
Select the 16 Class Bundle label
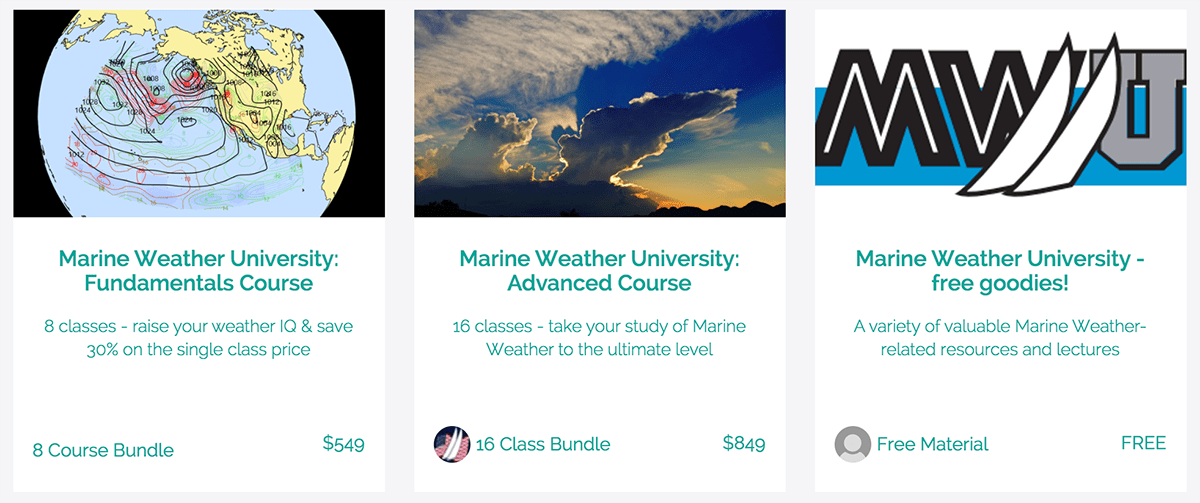coord(542,444)
